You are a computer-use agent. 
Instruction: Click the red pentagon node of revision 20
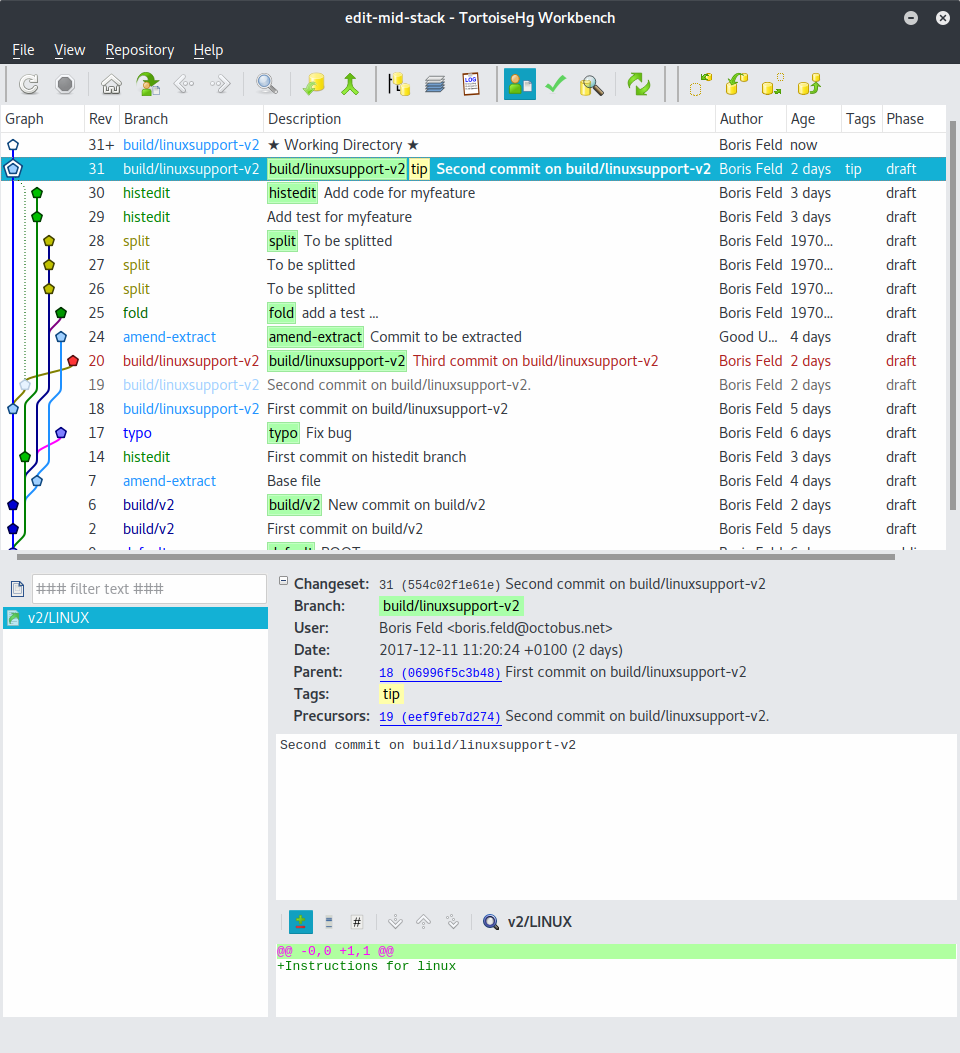[x=73, y=361]
